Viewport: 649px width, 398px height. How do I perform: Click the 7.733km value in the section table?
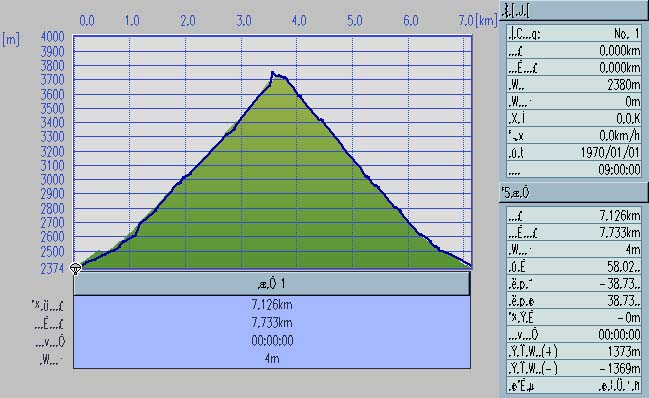coord(272,323)
